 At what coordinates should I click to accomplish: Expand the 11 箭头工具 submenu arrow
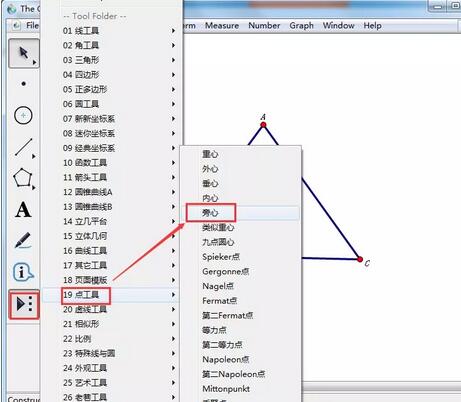173,177
